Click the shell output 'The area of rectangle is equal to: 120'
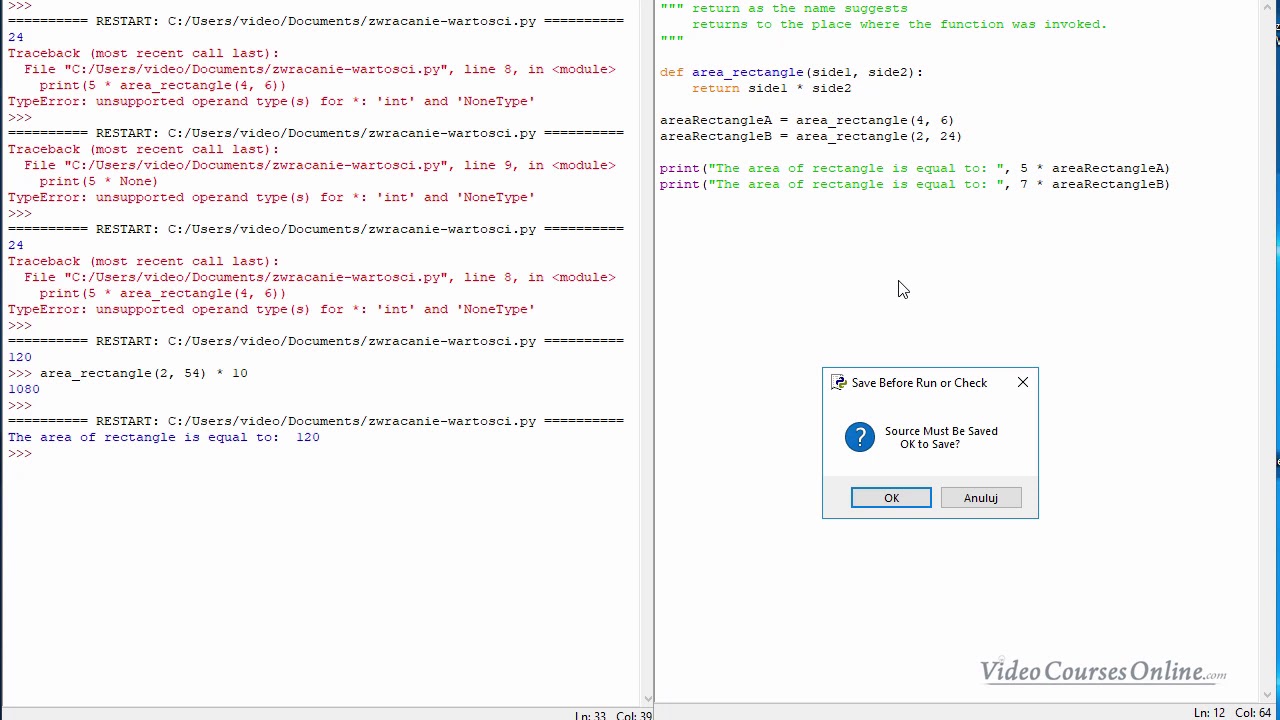 point(164,437)
